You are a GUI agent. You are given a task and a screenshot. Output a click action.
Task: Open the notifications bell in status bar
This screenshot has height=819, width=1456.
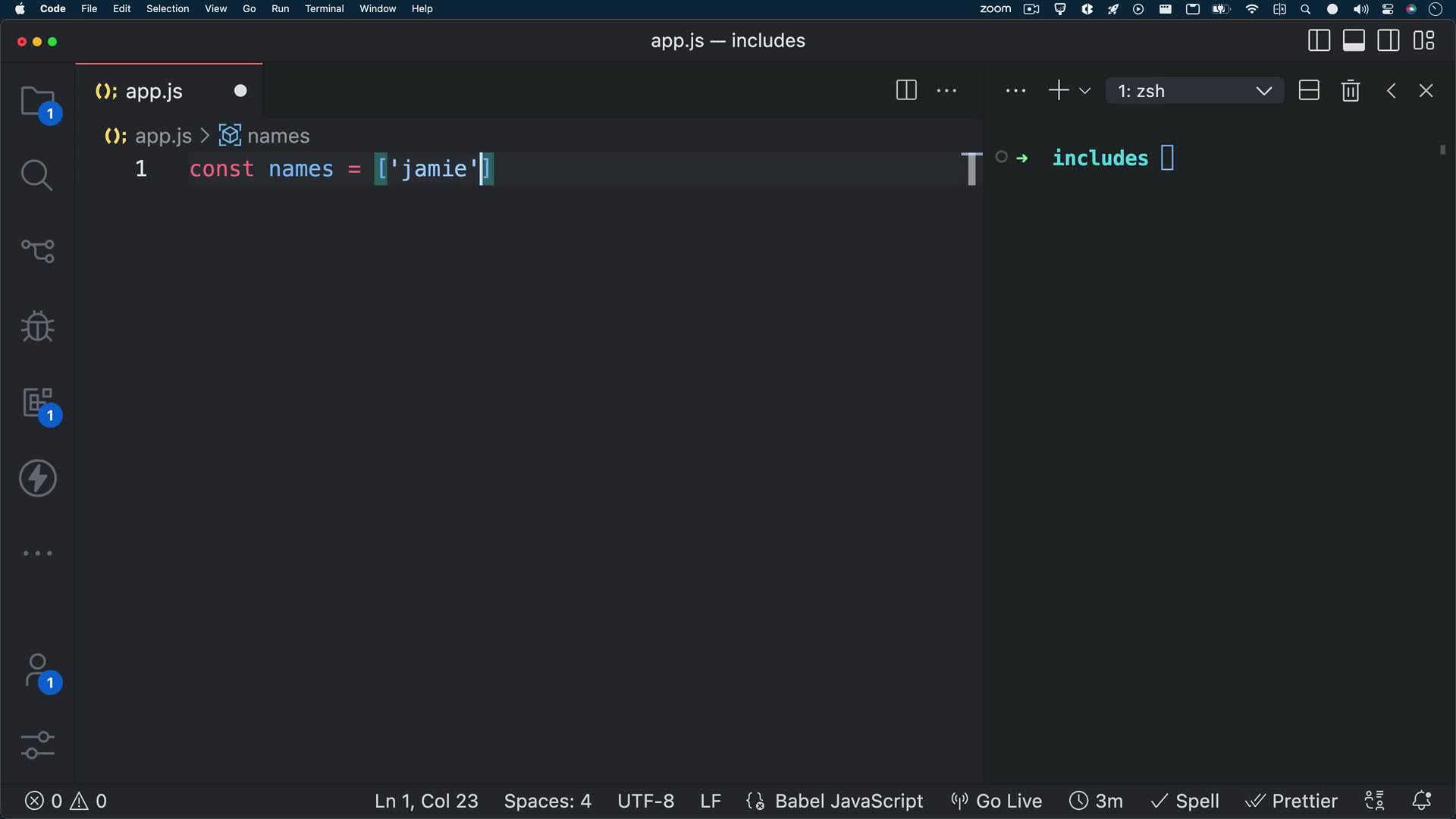[x=1422, y=801]
